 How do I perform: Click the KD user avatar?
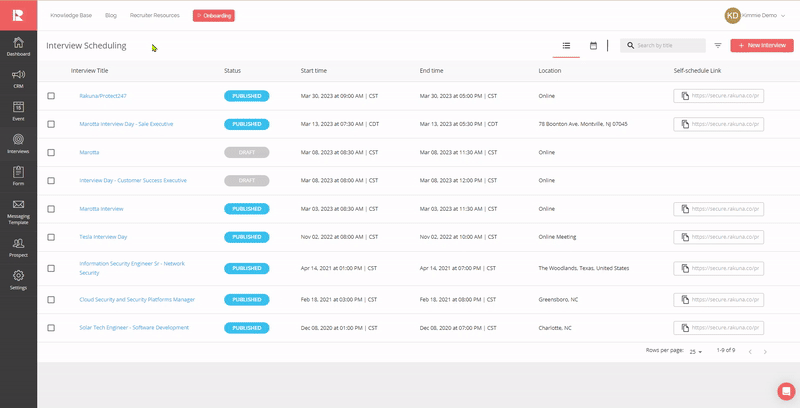[733, 15]
